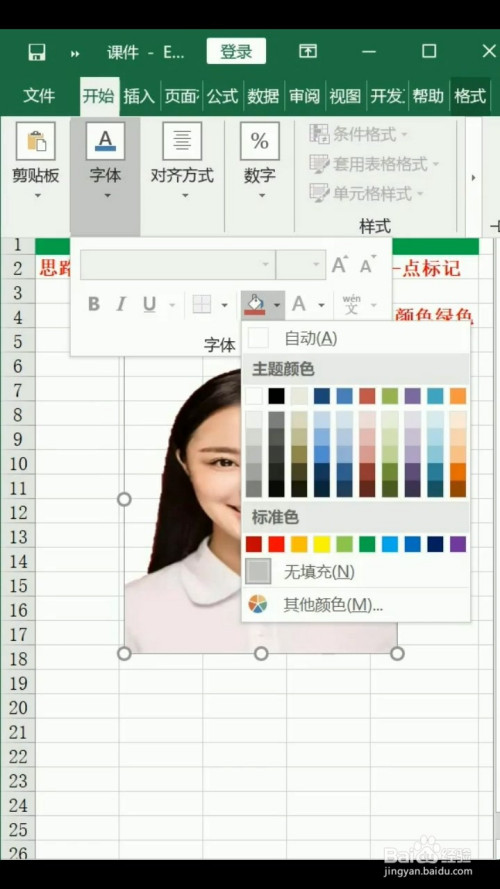Select row 23 header
This screenshot has height=889, width=500.
pyautogui.click(x=18, y=781)
